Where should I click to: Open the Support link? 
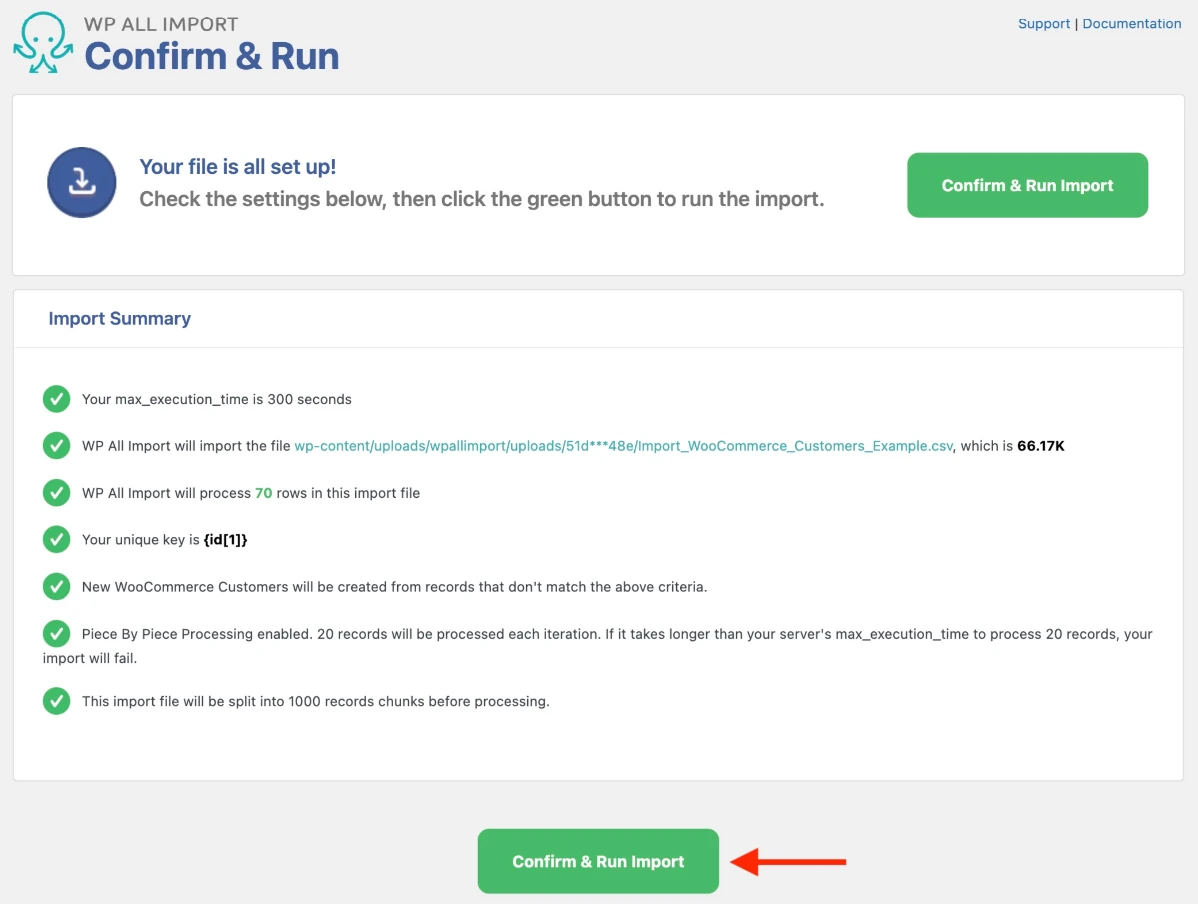coord(1044,24)
